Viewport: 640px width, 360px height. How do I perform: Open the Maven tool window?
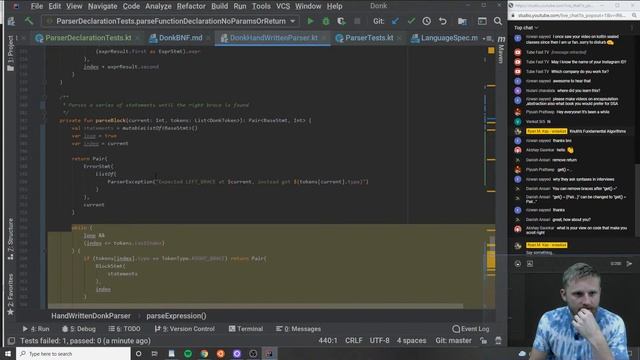(x=501, y=50)
